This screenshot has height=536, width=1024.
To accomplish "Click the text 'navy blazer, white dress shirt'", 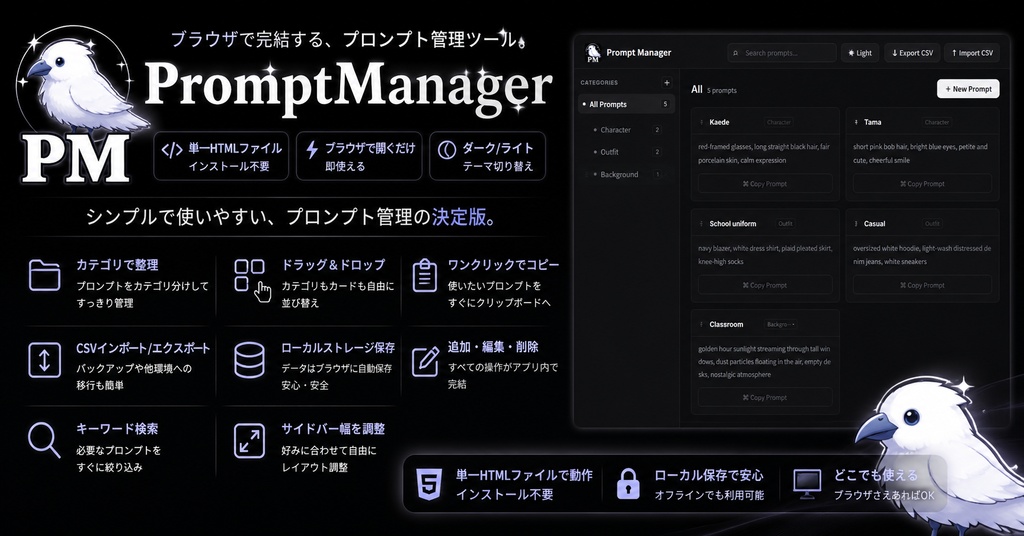I will (740, 248).
